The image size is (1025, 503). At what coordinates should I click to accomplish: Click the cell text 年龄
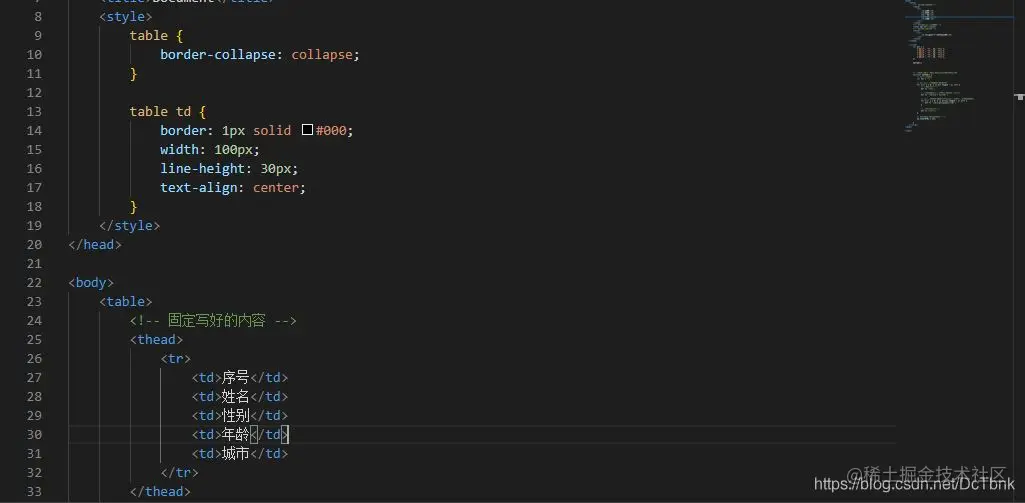235,434
